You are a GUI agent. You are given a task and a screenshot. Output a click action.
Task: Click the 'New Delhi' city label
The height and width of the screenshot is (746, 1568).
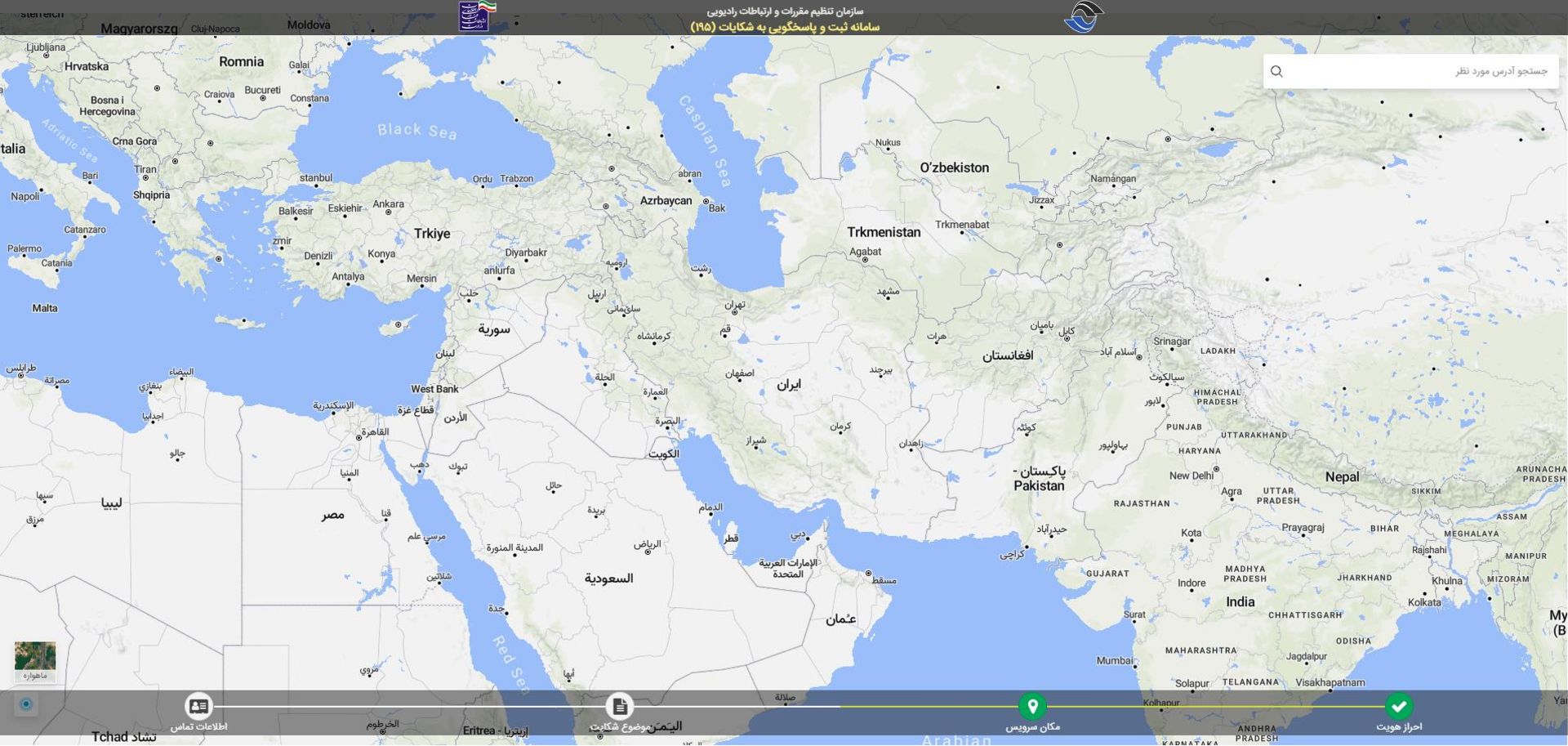[1192, 476]
